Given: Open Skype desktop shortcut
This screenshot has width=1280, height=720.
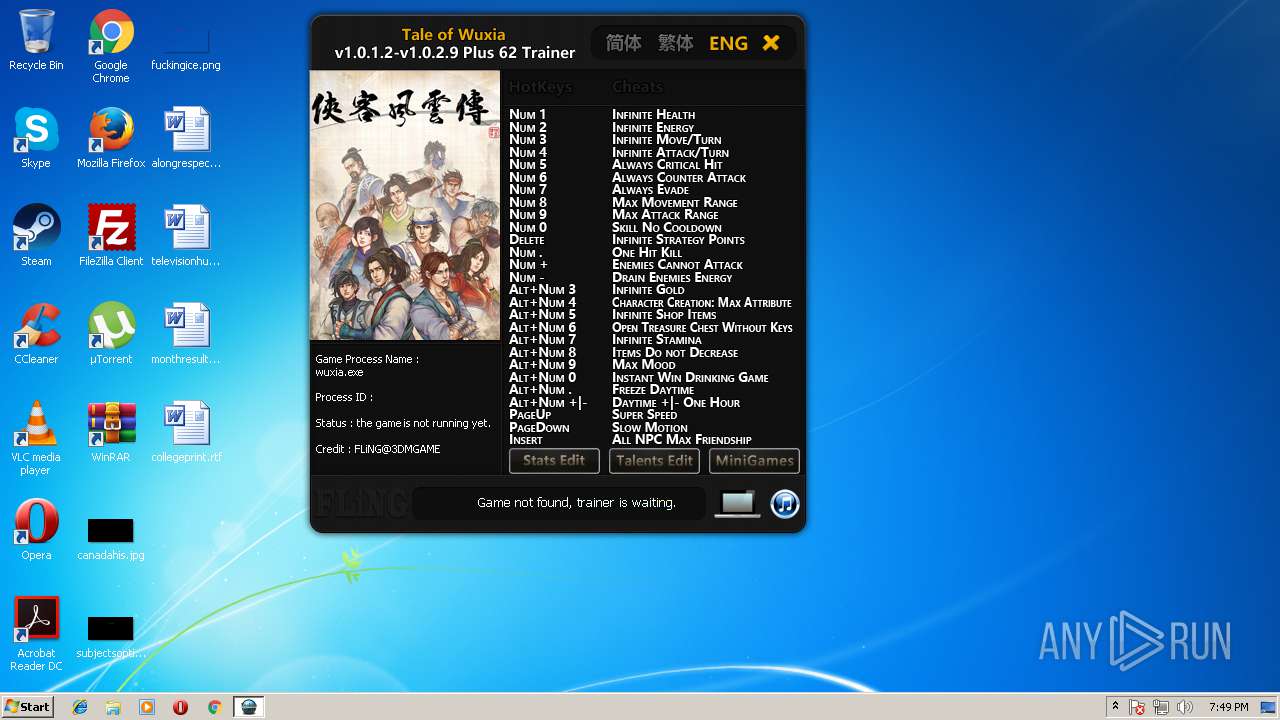Looking at the screenshot, I should (36, 138).
